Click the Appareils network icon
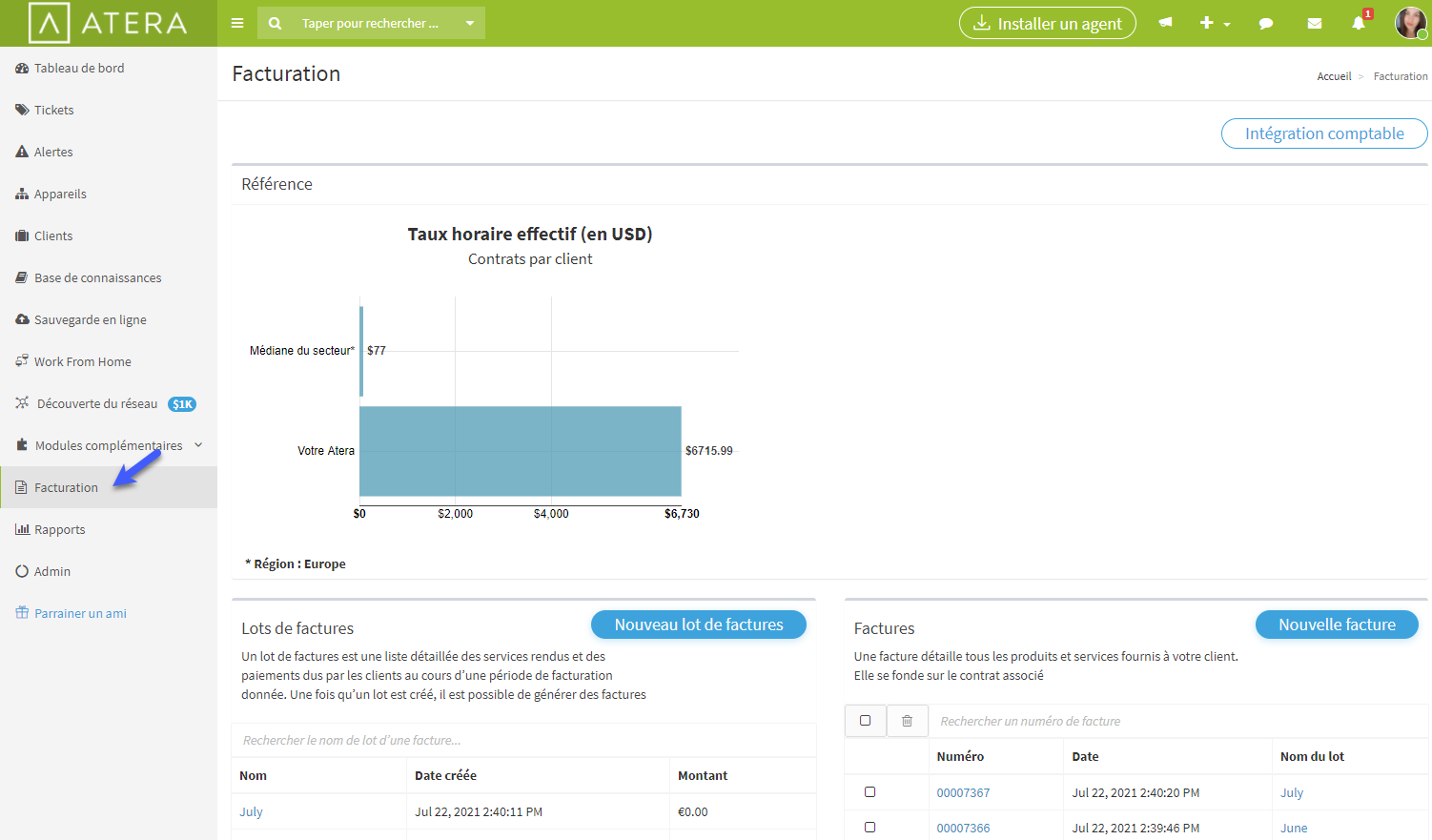 click(22, 194)
